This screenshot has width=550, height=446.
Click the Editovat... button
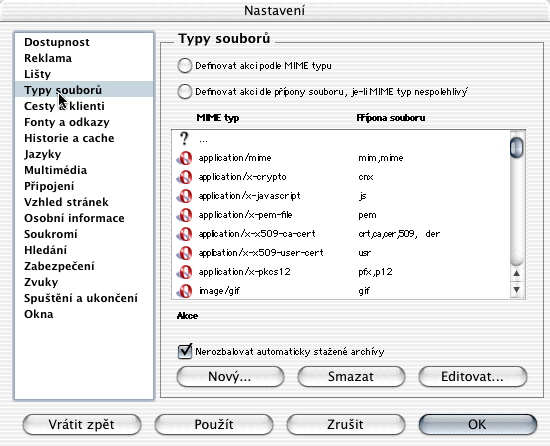pos(472,377)
